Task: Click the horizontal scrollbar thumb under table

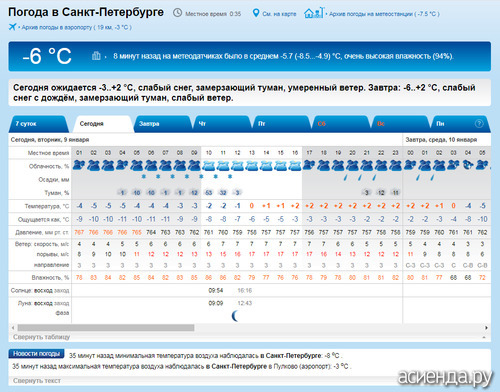Action: pos(106,328)
